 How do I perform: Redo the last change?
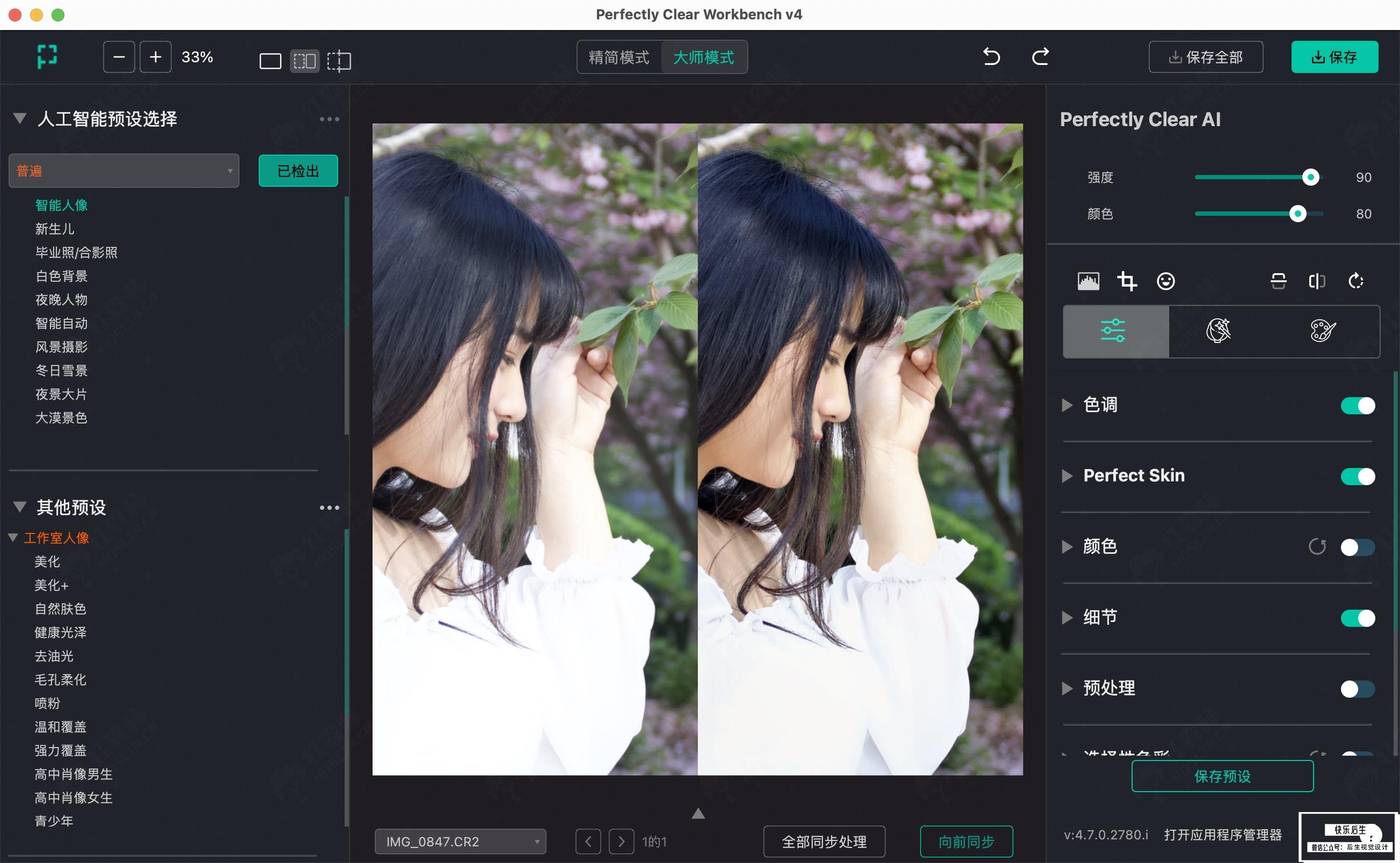[x=1040, y=56]
